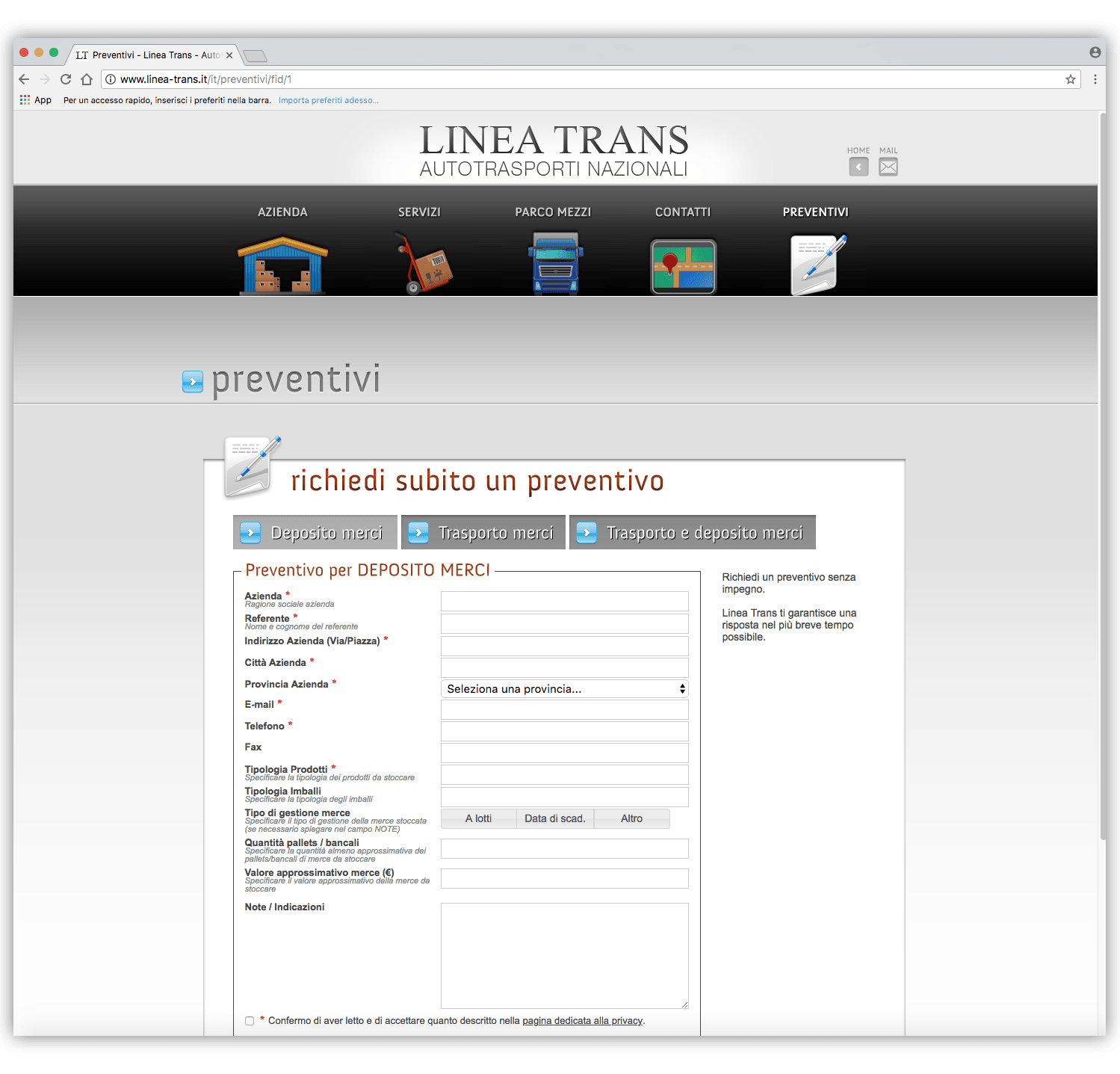Switch to Trasporto e deposito merci tab
Screen dimensions: 1120x1074
[693, 532]
